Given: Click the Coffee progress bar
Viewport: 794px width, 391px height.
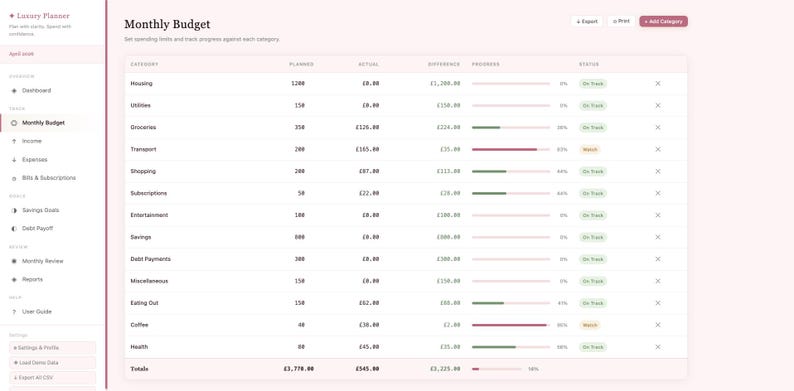Looking at the screenshot, I should point(510,325).
